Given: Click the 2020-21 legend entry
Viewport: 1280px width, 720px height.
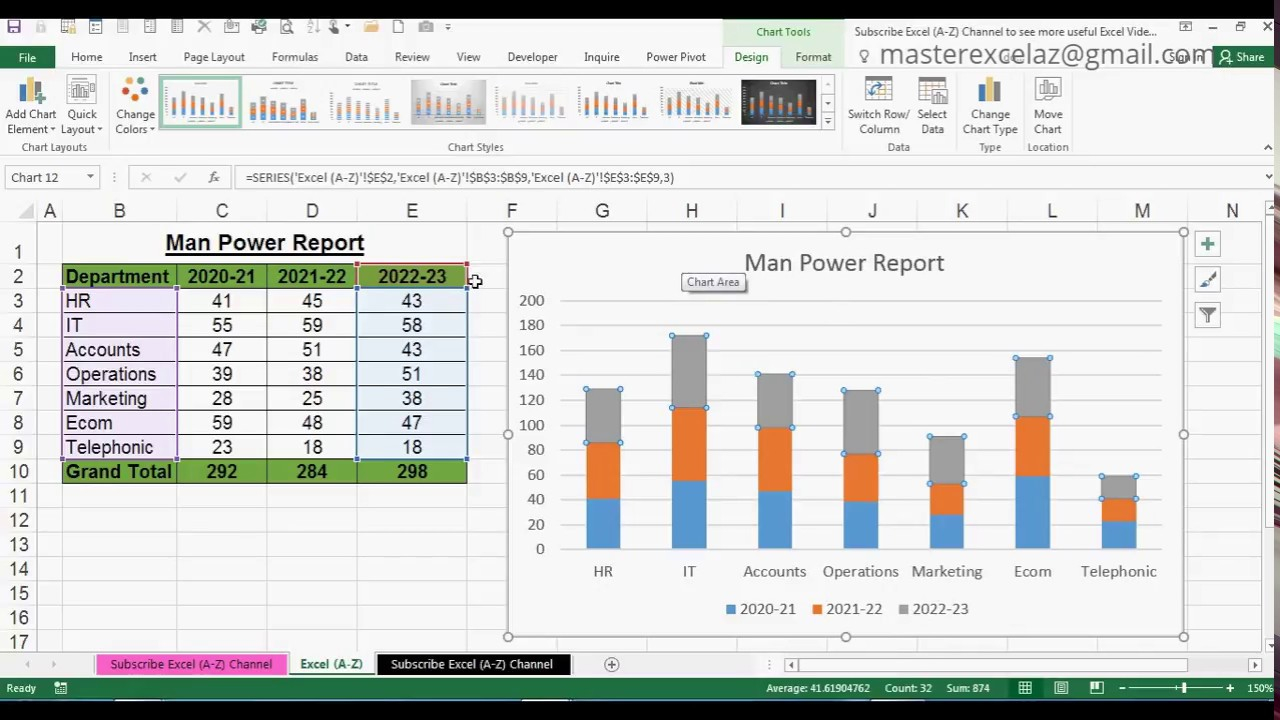Looking at the screenshot, I should click(x=760, y=608).
